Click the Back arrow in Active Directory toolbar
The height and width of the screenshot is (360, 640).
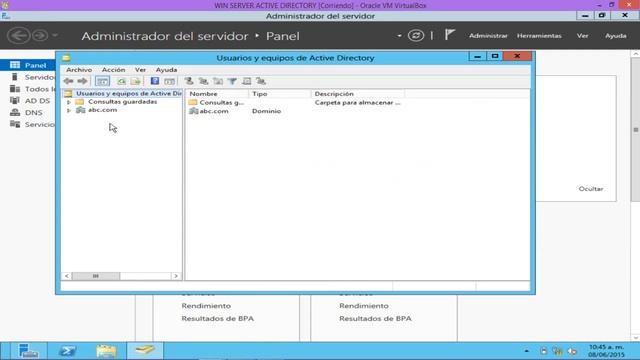tap(68, 81)
